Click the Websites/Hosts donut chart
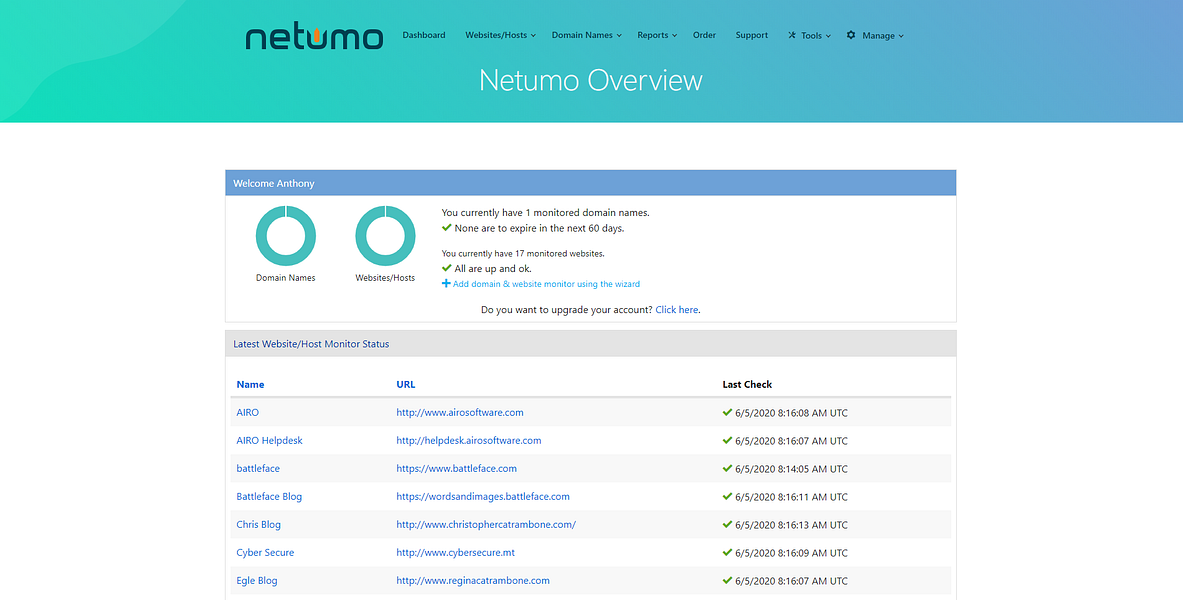Image resolution: width=1183 pixels, height=600 pixels. click(x=386, y=235)
